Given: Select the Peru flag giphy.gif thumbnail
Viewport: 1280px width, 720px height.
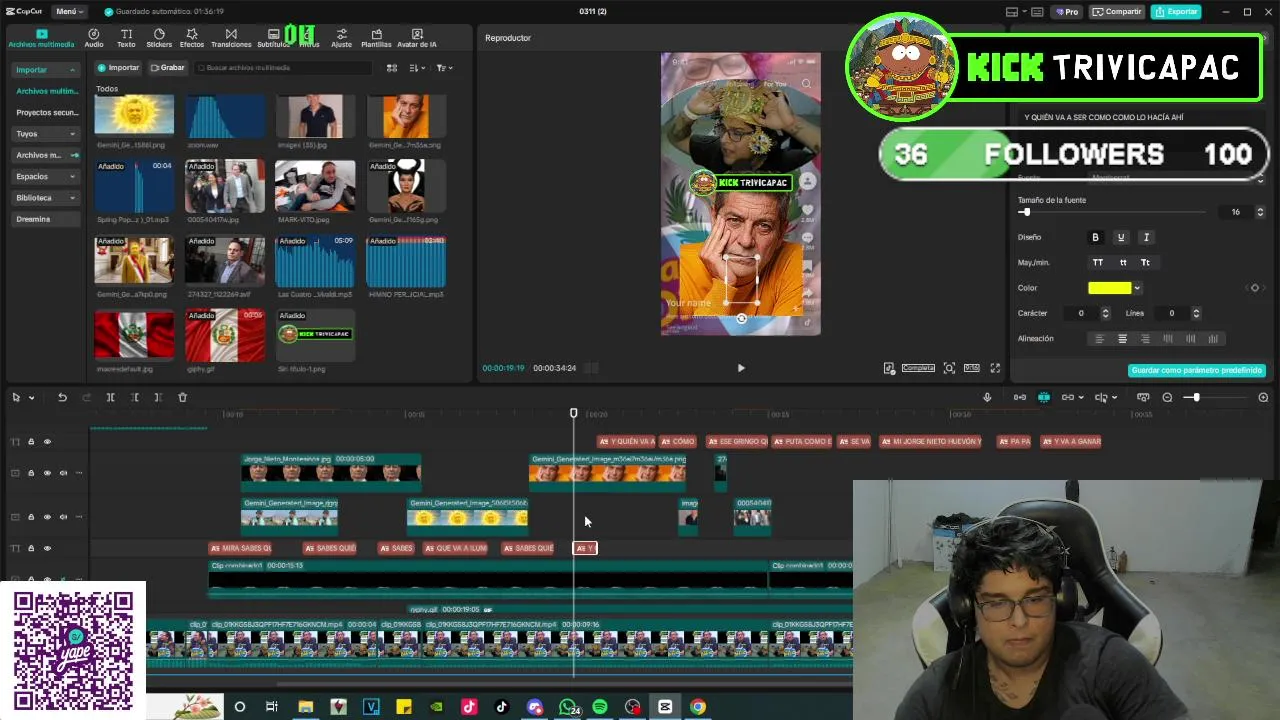Looking at the screenshot, I should click(x=225, y=336).
